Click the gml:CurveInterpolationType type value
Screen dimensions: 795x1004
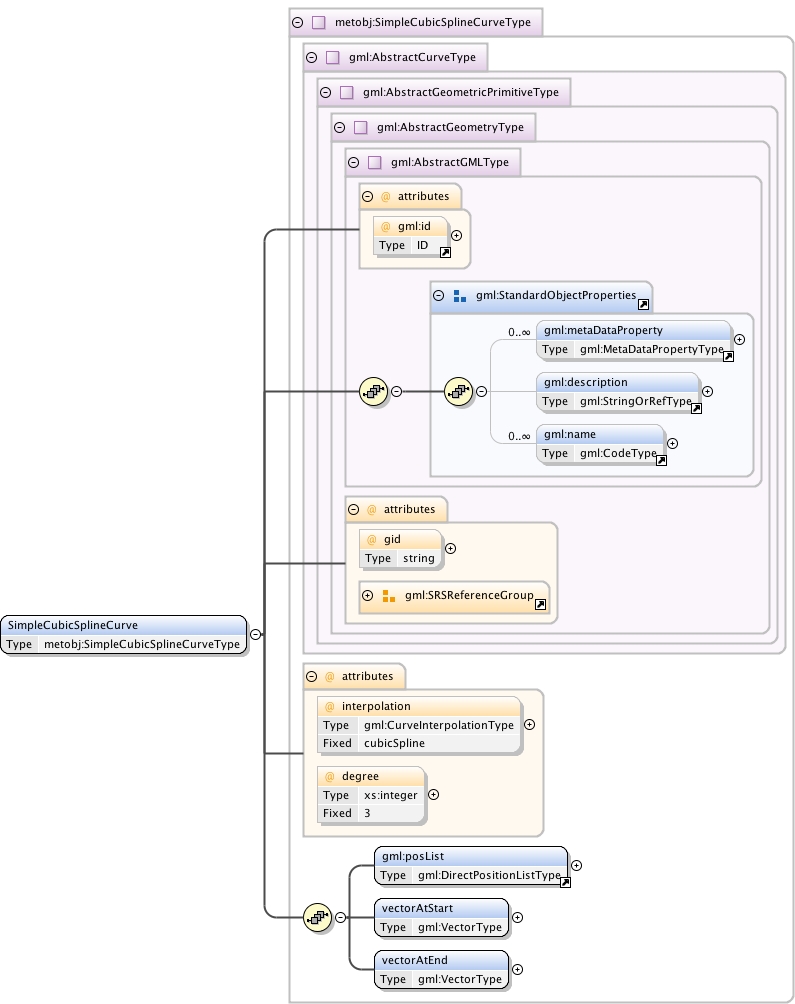coord(439,725)
